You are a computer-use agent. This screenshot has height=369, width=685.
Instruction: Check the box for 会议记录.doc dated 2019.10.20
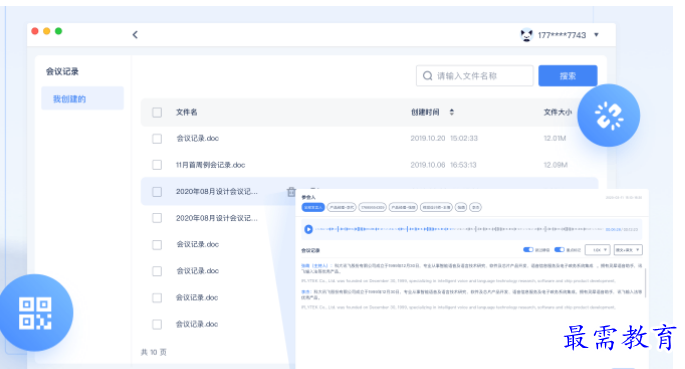point(157,139)
